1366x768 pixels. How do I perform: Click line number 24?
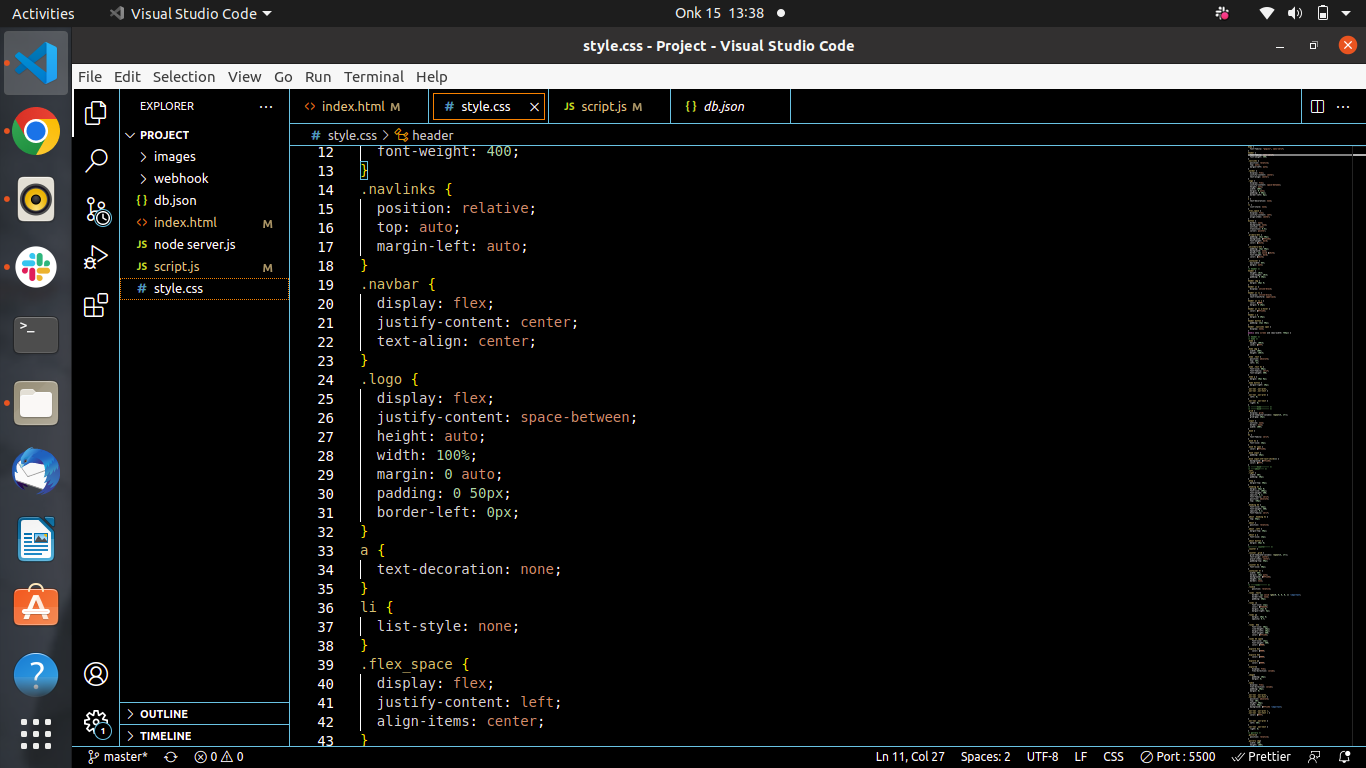[325, 380]
